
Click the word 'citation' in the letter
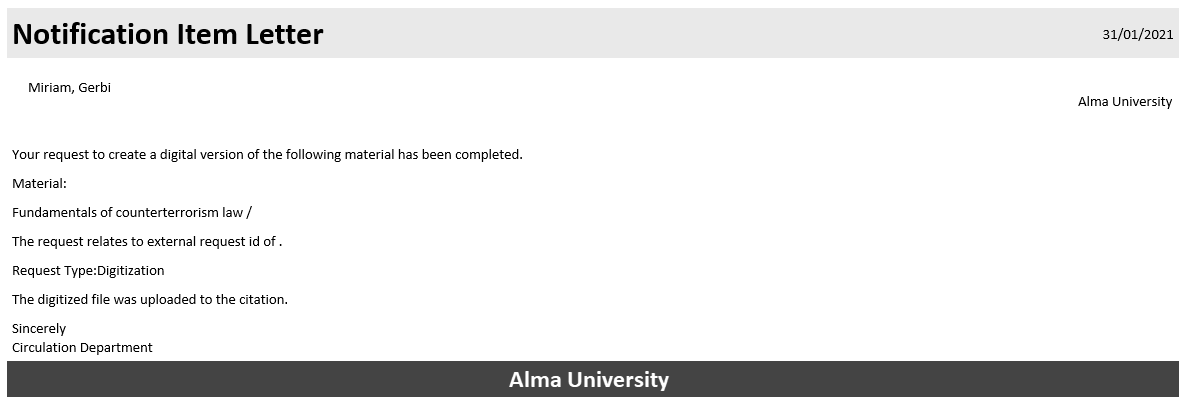pyautogui.click(x=262, y=300)
